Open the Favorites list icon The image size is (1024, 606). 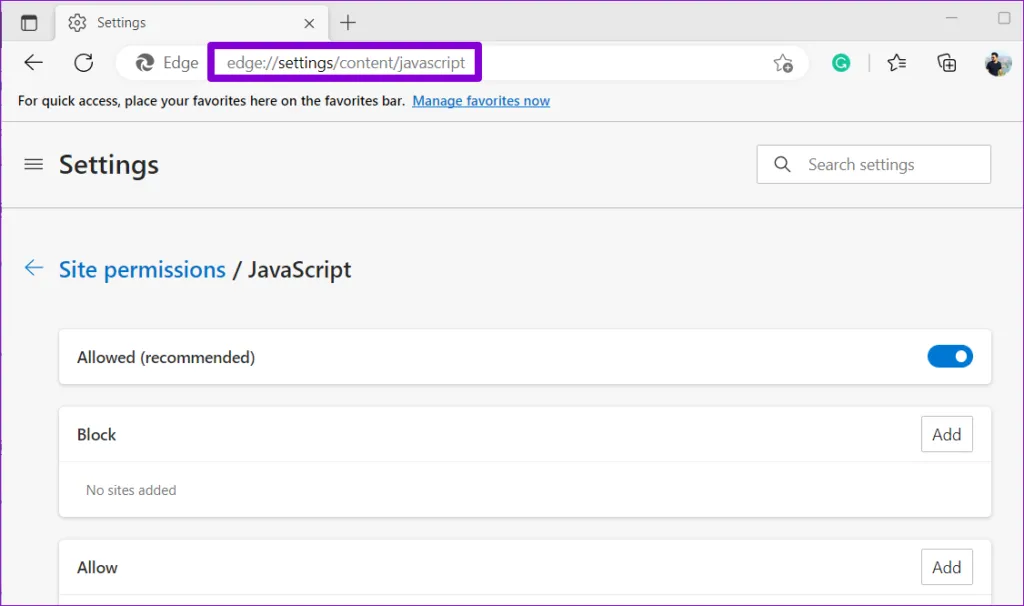click(897, 63)
